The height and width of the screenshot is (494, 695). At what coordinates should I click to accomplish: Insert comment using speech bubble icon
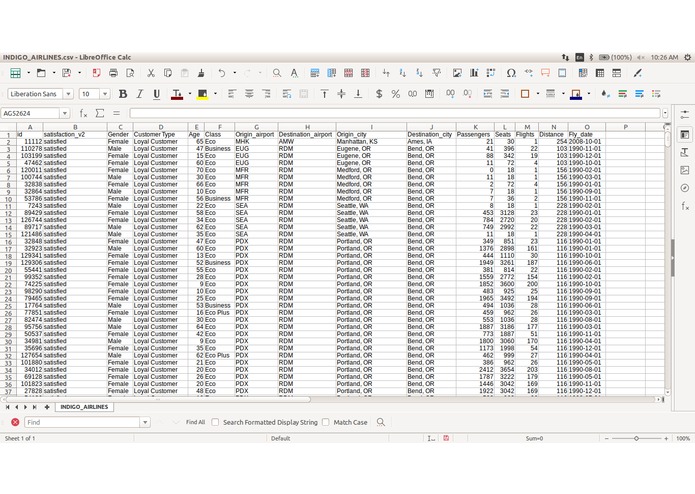545,73
